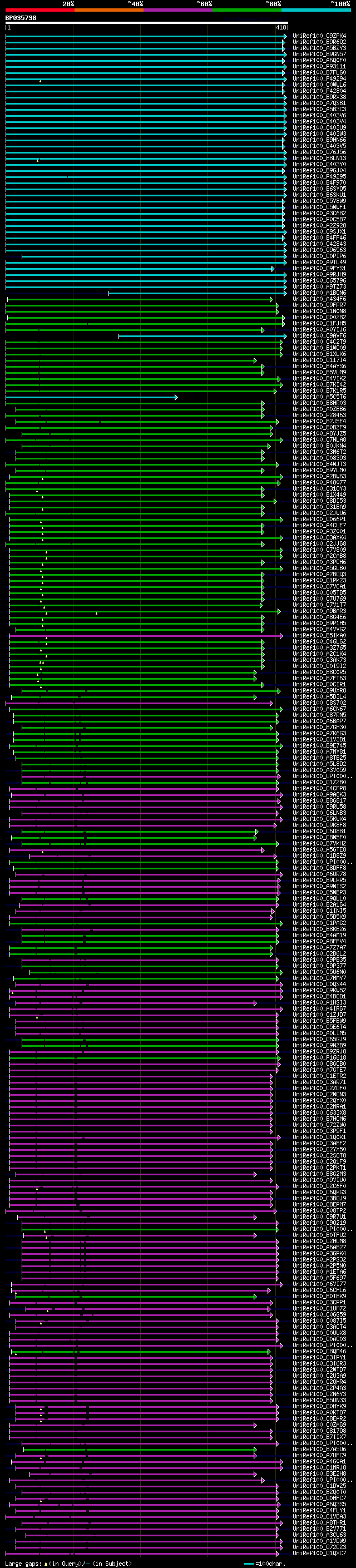Select hit UniRef100_P49295
Screen dimensions: 356x1568
pyautogui.click(x=319, y=176)
